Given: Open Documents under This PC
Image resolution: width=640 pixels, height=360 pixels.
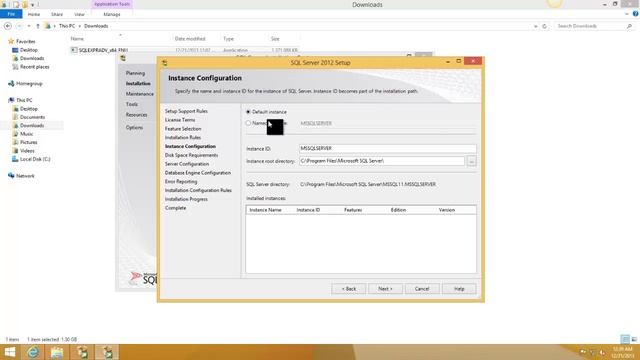Looking at the screenshot, I should coord(32,117).
